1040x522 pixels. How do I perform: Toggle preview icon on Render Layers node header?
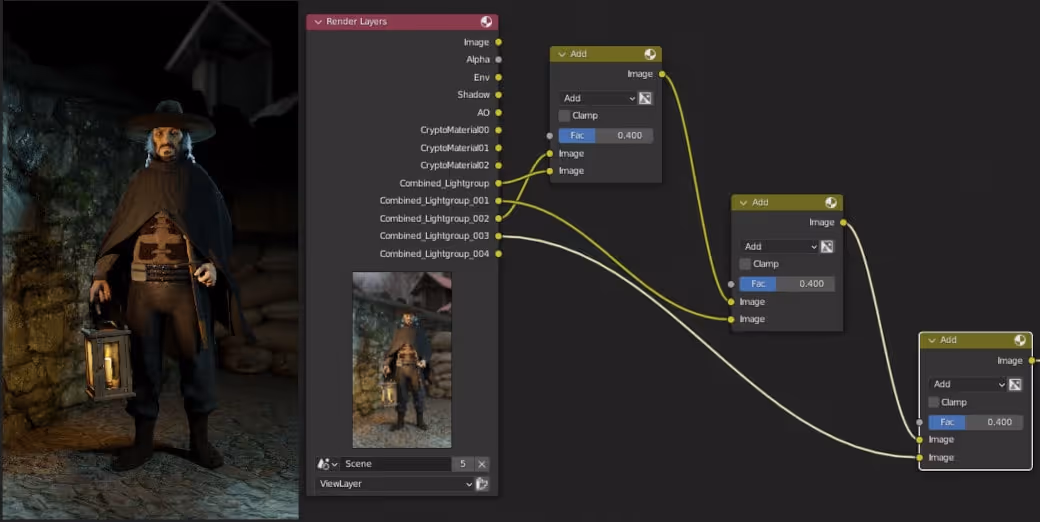click(x=486, y=22)
